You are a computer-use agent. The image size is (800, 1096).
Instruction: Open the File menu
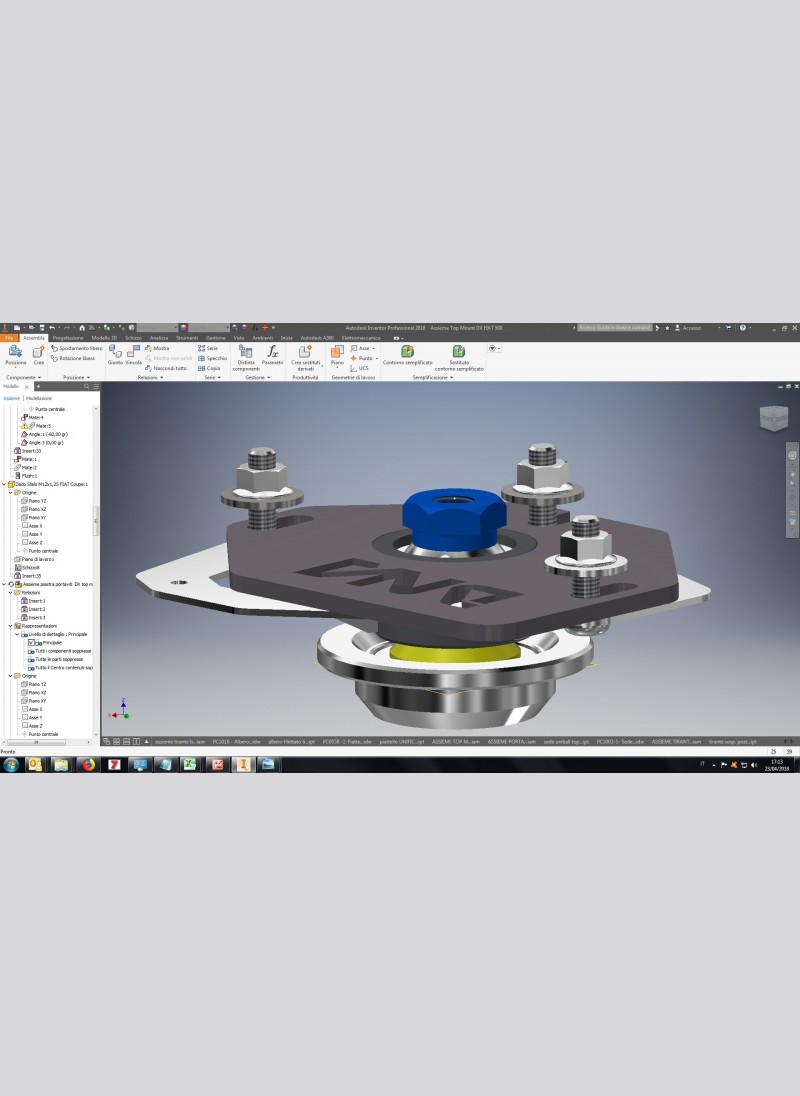(x=9, y=338)
